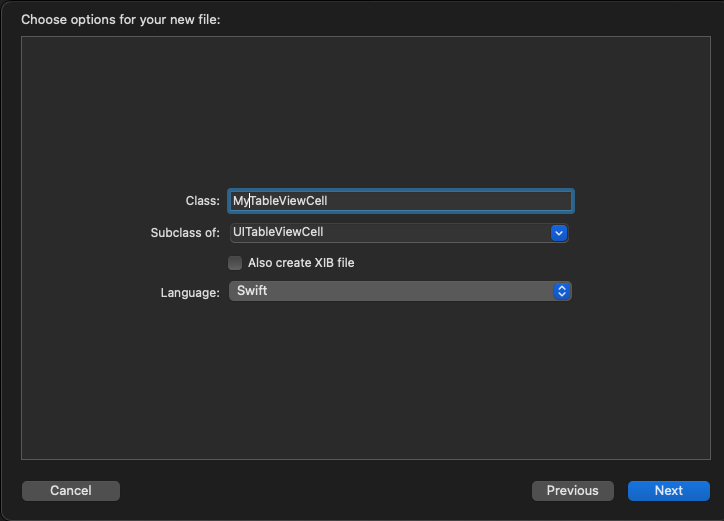Click the 'Class:' label
The height and width of the screenshot is (521, 724).
[203, 201]
